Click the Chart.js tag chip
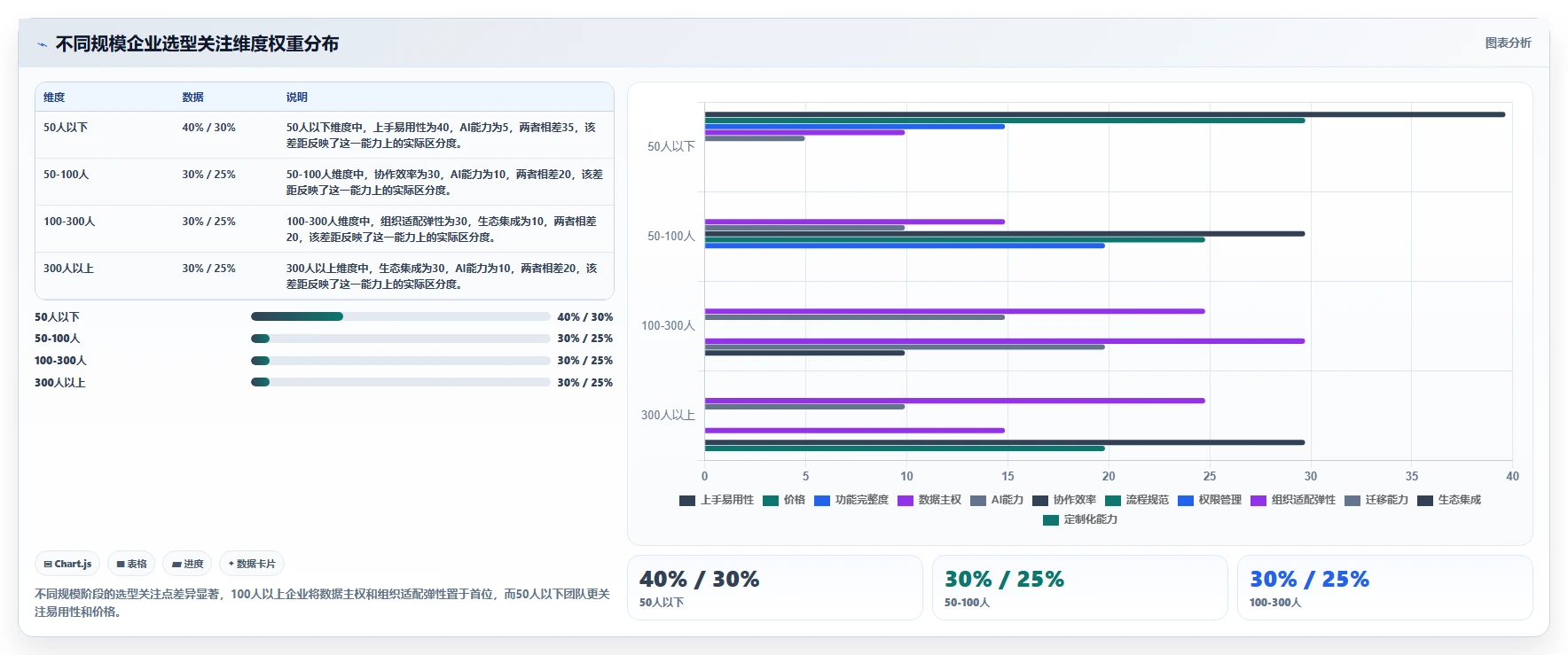The width and height of the screenshot is (1568, 655). pos(67,564)
